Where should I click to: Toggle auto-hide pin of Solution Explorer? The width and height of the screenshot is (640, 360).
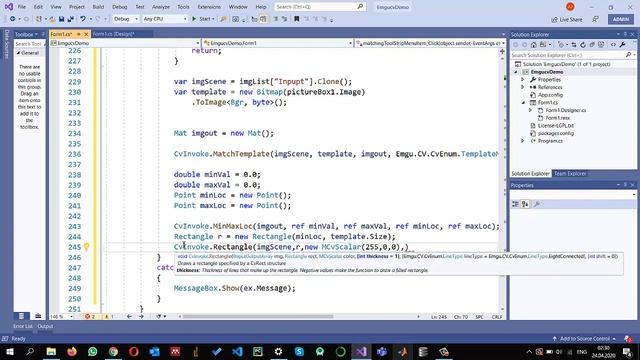click(x=625, y=34)
